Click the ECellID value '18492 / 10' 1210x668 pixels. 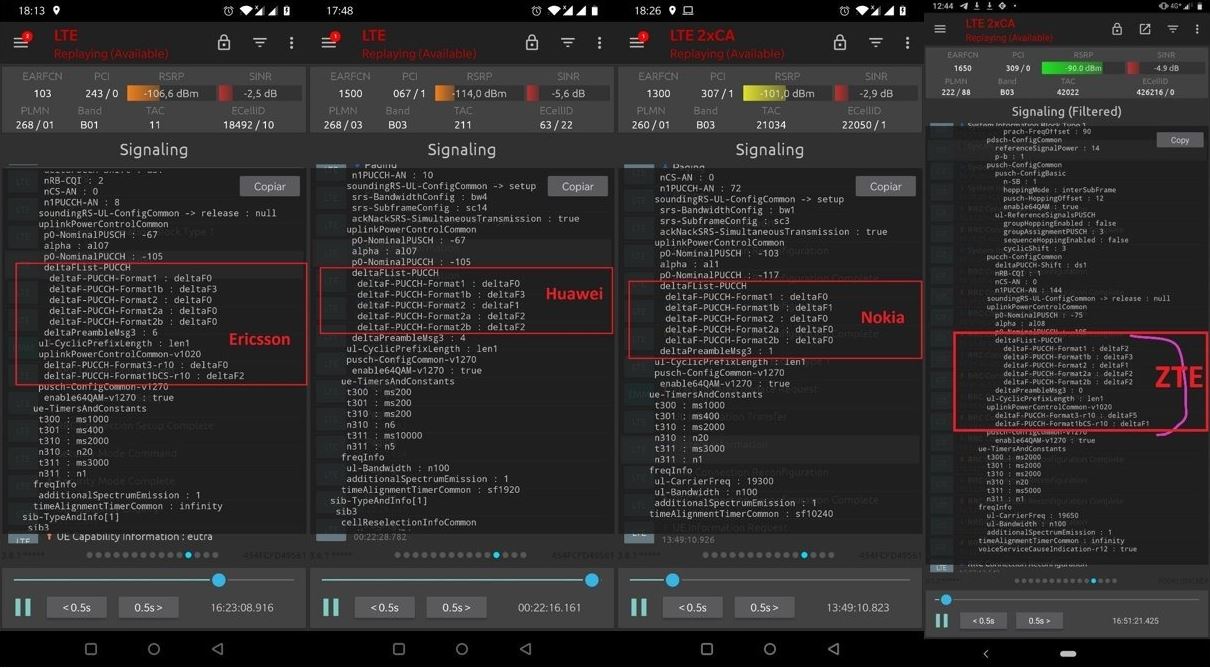[247, 125]
